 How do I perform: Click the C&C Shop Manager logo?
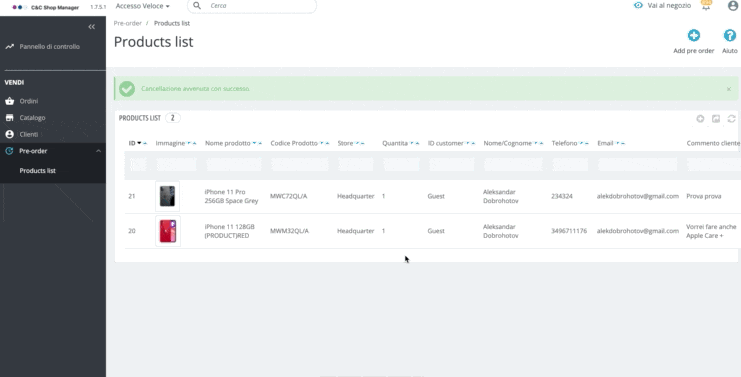click(x=45, y=7)
